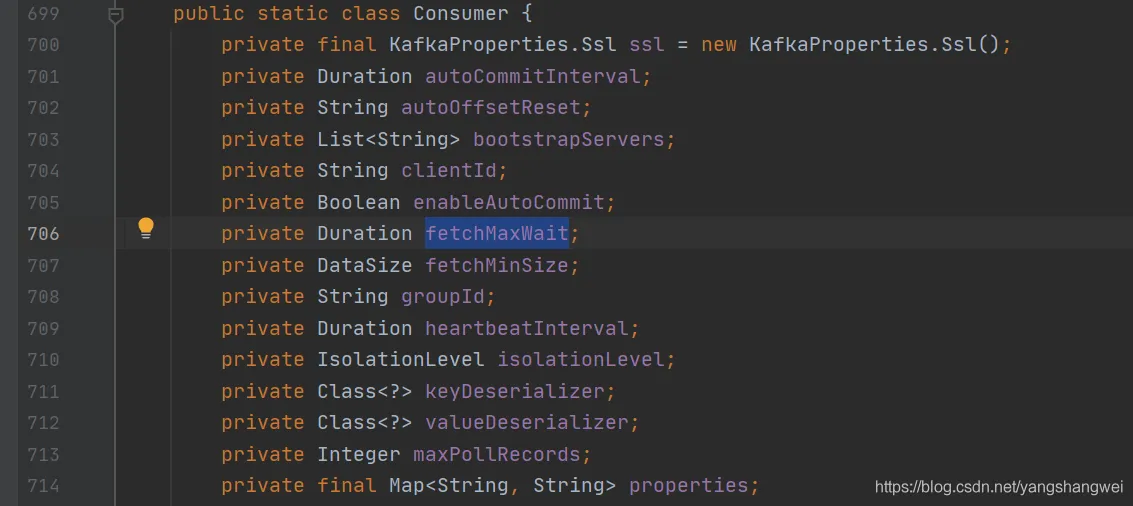Click the maxPollRecords field name
The width and height of the screenshot is (1133, 506).
point(496,455)
